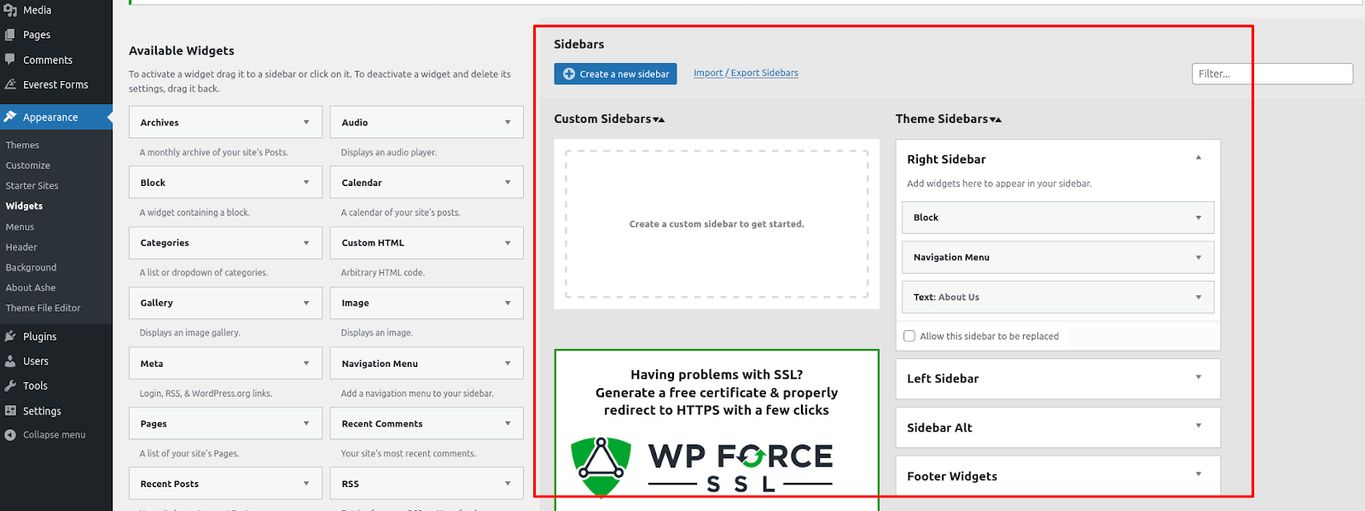Viewport: 1365px width, 511px height.
Task: Open Import / Export Sidebars link
Action: coord(746,73)
